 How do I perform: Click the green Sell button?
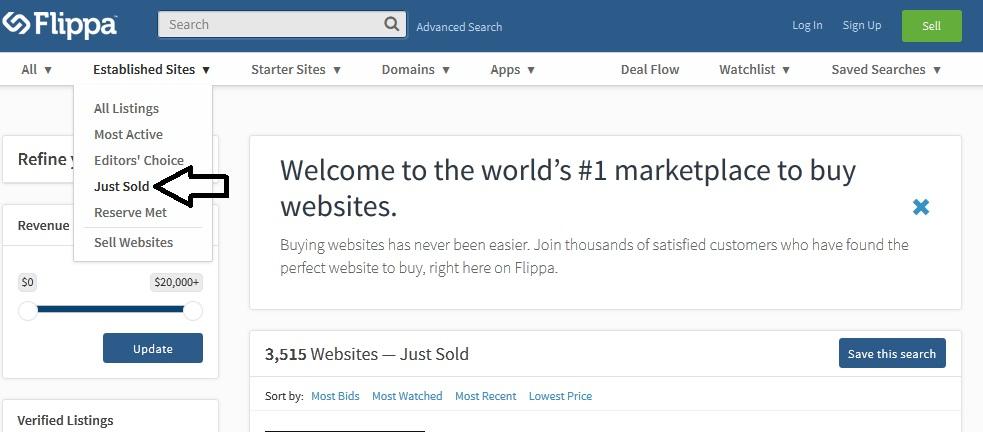coord(931,26)
